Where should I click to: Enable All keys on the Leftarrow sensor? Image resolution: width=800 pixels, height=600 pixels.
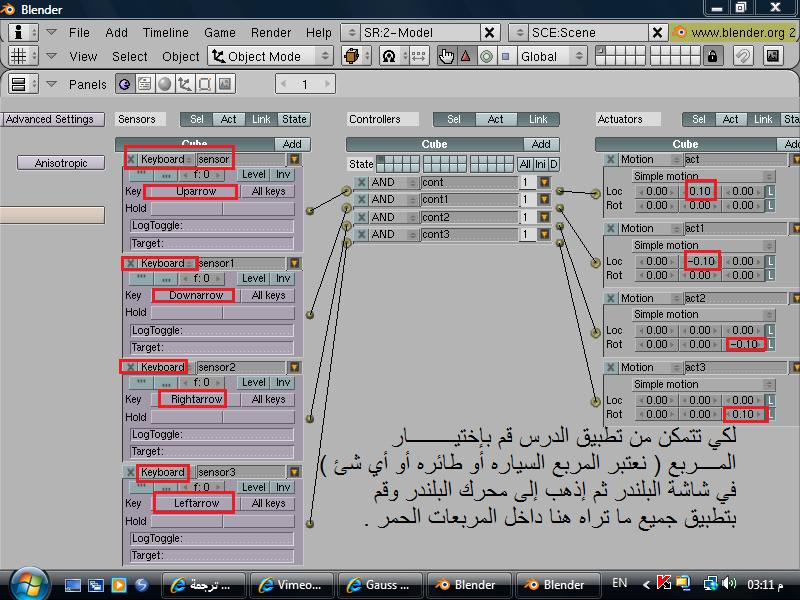point(268,503)
